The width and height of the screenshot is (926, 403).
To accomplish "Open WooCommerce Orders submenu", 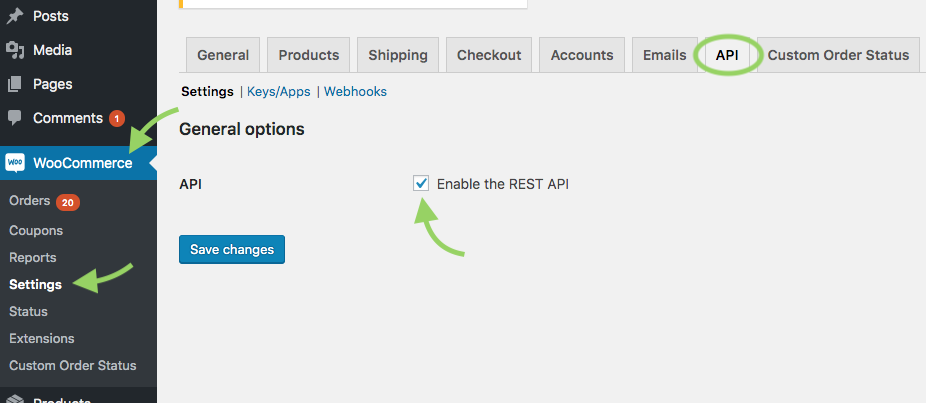I will (30, 201).
